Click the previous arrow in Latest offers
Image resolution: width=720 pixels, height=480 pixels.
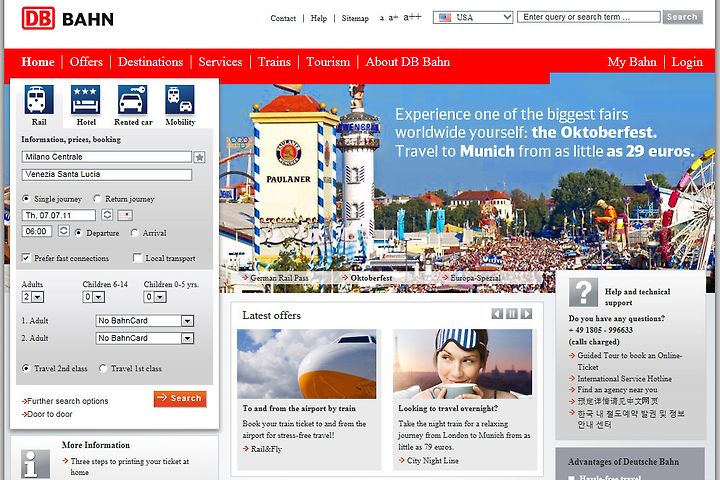point(497,314)
